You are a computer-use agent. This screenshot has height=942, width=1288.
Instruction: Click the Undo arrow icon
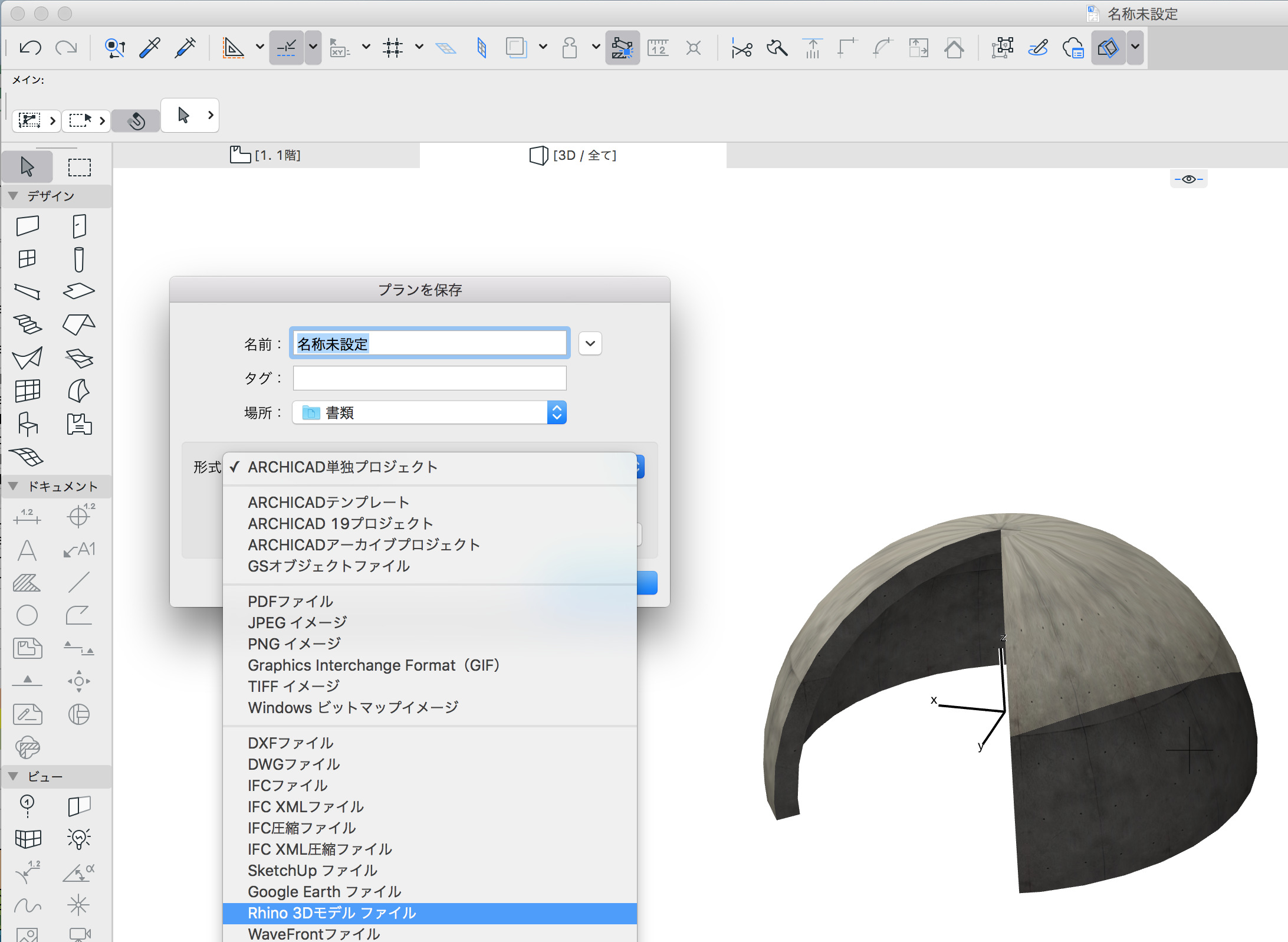pos(29,47)
